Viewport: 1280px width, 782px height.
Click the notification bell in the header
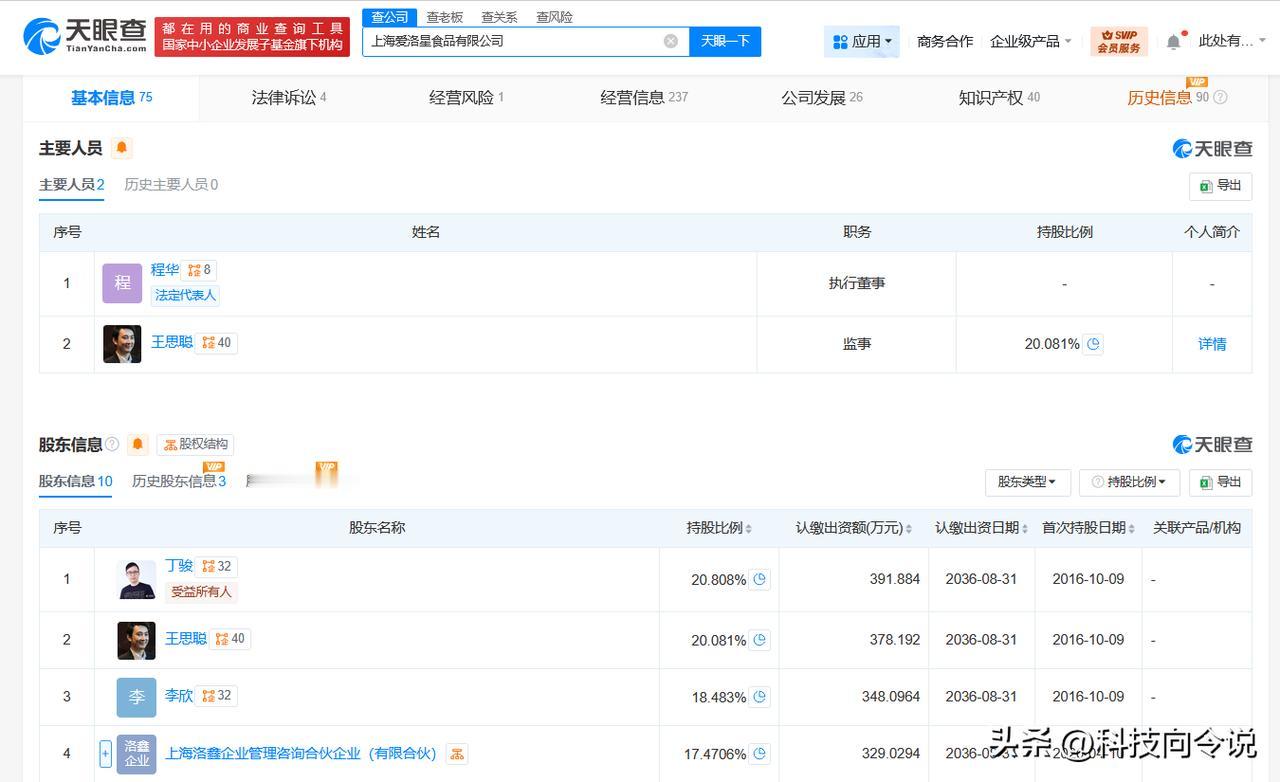(1173, 41)
